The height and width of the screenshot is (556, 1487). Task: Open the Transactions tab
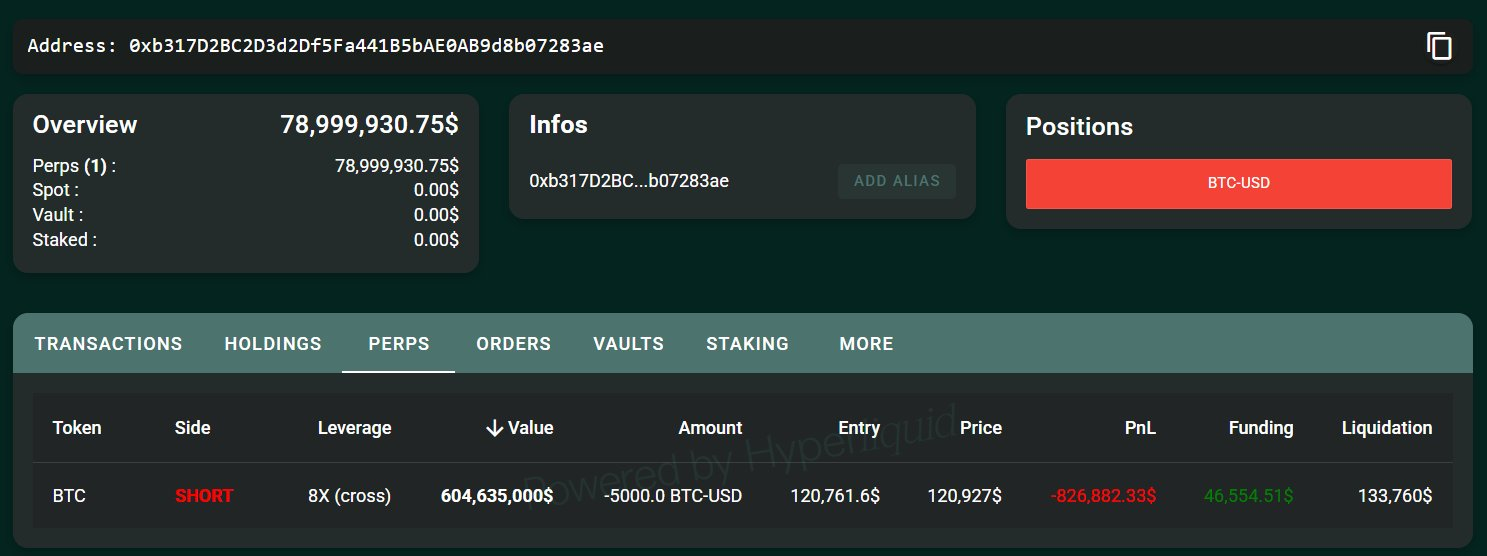click(x=108, y=344)
